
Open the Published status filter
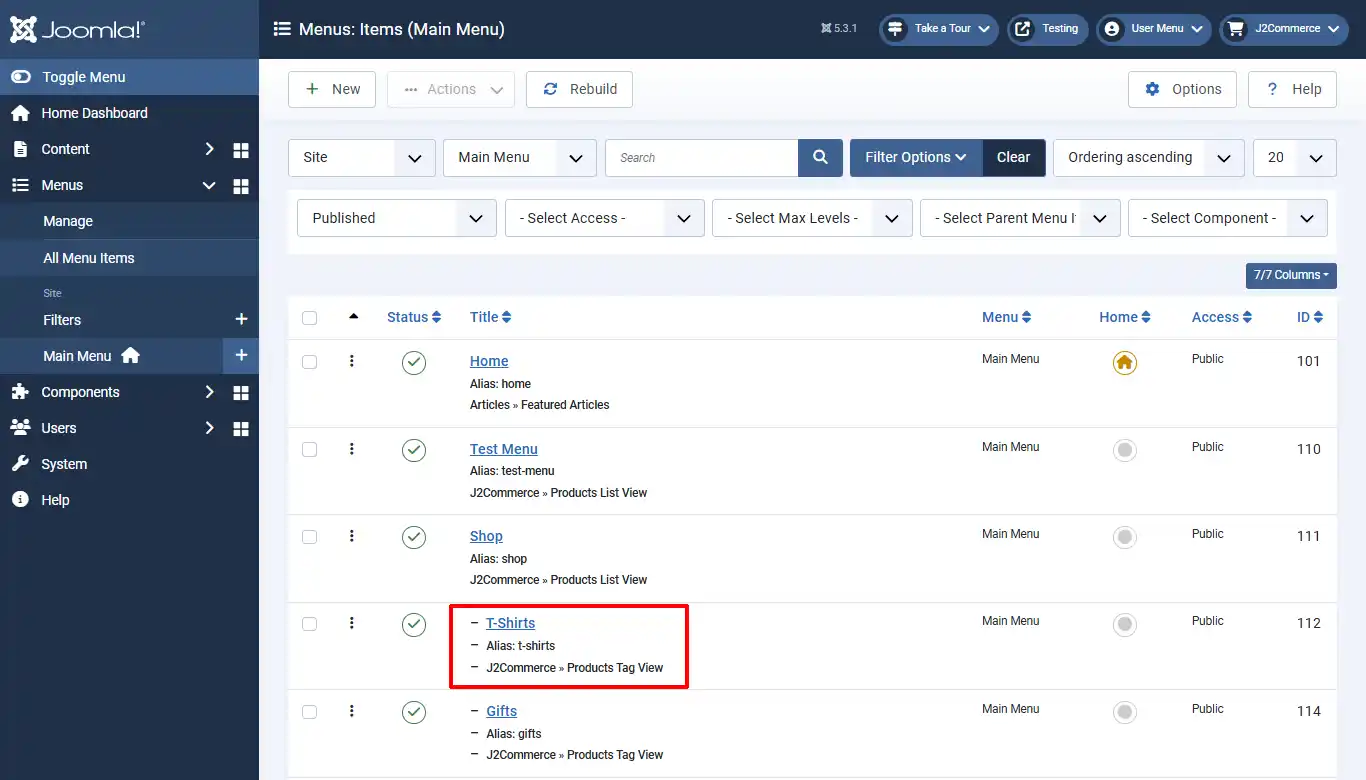pyautogui.click(x=397, y=218)
